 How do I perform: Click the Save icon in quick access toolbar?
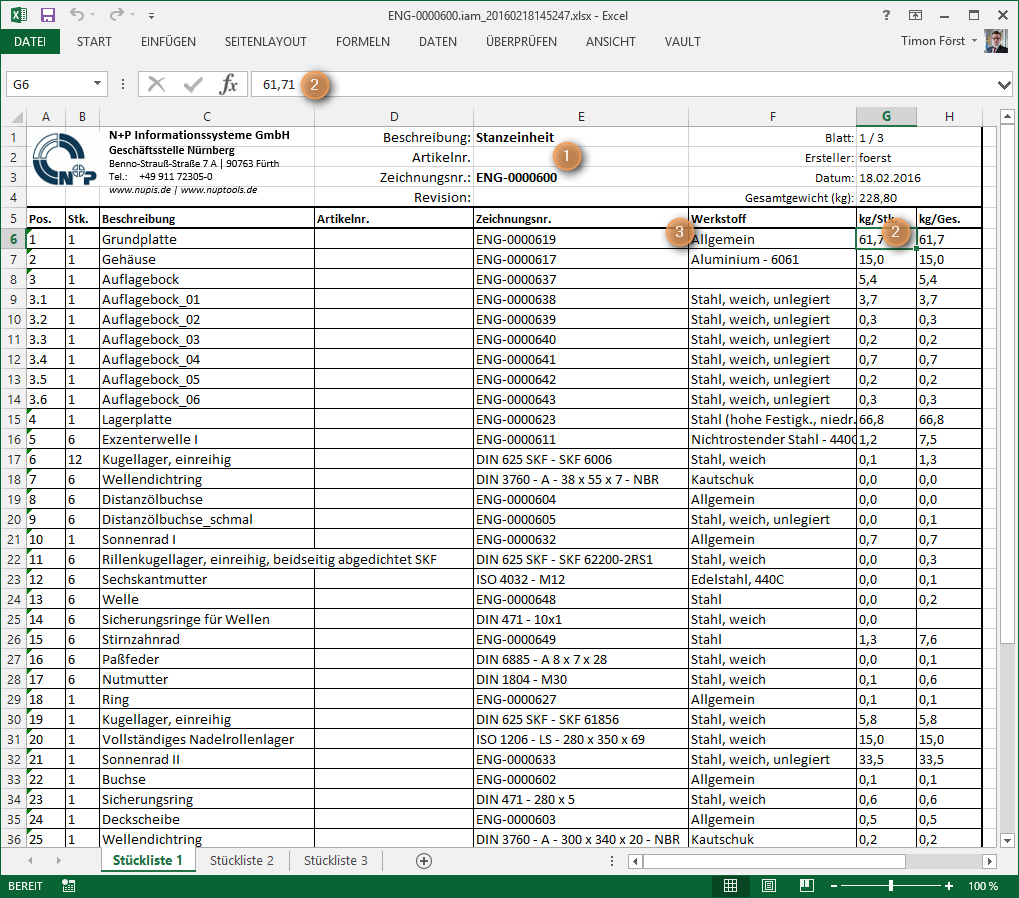click(48, 15)
